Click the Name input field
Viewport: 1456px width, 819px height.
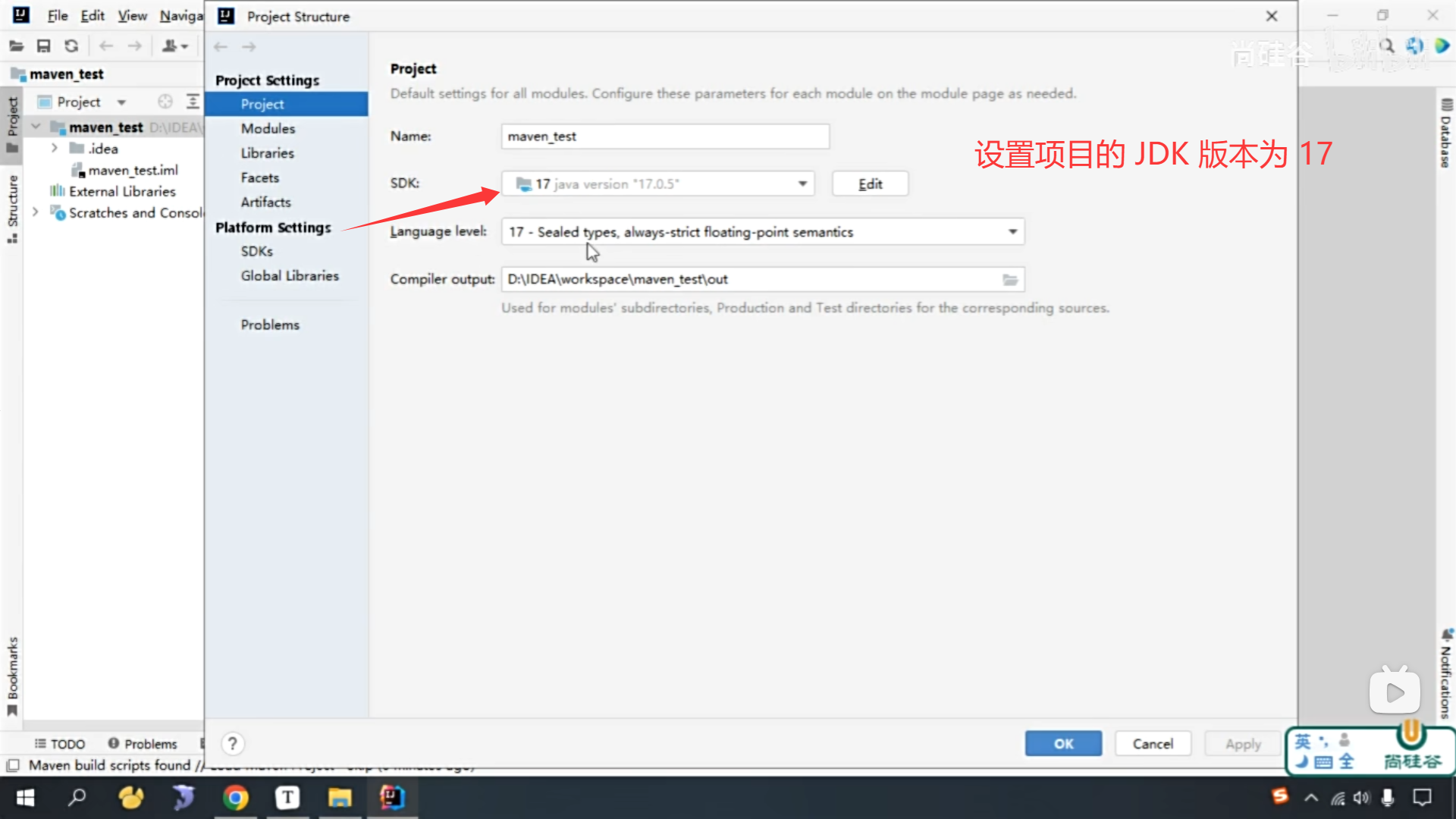tap(664, 136)
